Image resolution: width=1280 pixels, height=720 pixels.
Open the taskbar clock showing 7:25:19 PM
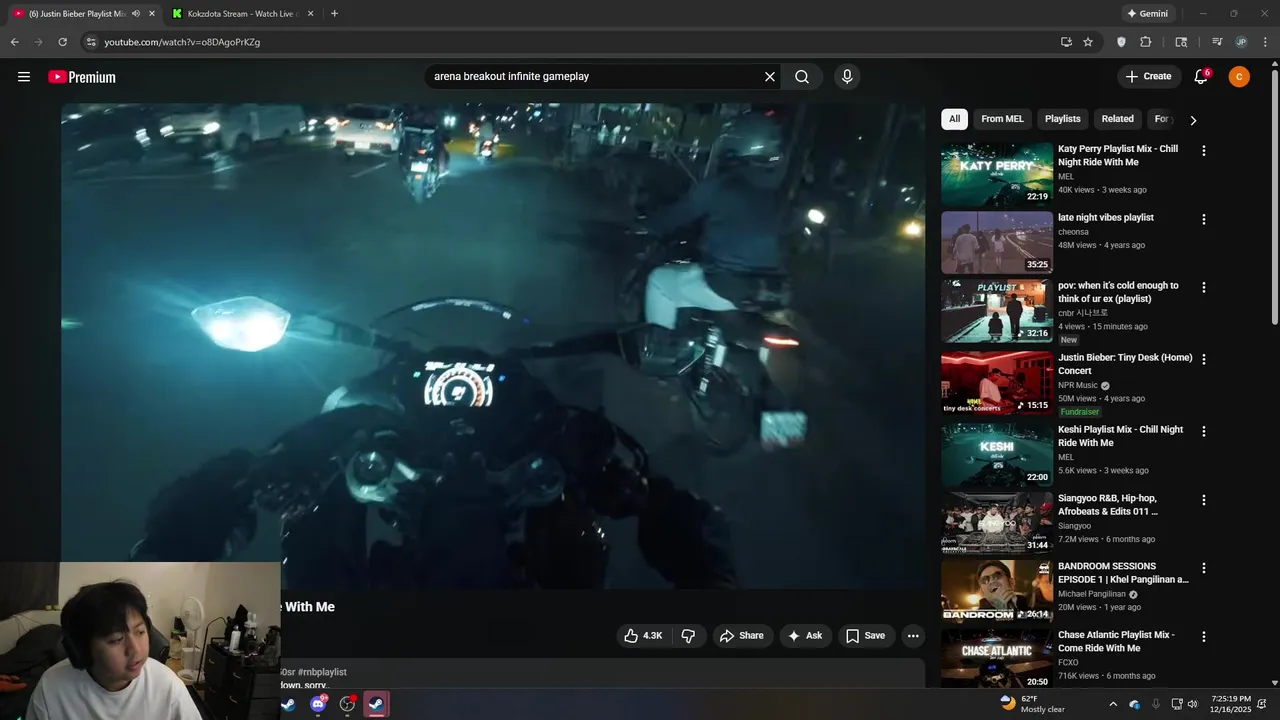coord(1231,704)
